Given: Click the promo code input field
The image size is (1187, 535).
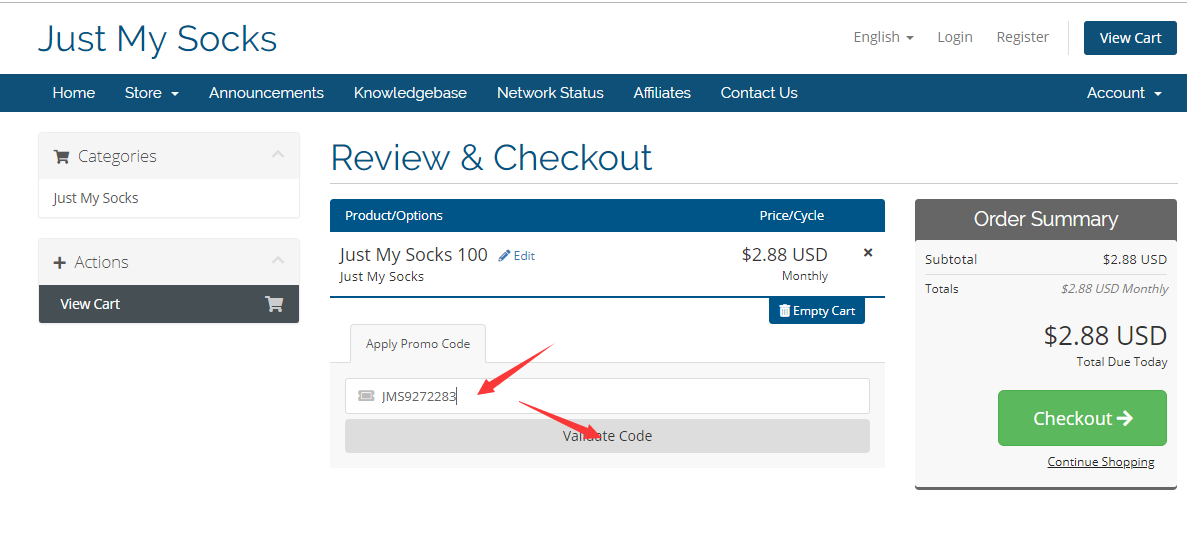Looking at the screenshot, I should [620, 396].
